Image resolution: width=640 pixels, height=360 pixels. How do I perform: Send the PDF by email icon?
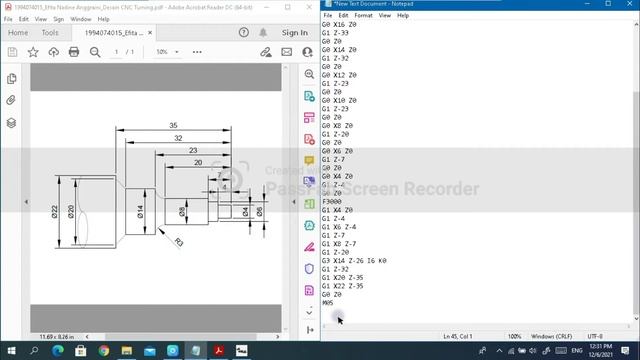(287, 52)
